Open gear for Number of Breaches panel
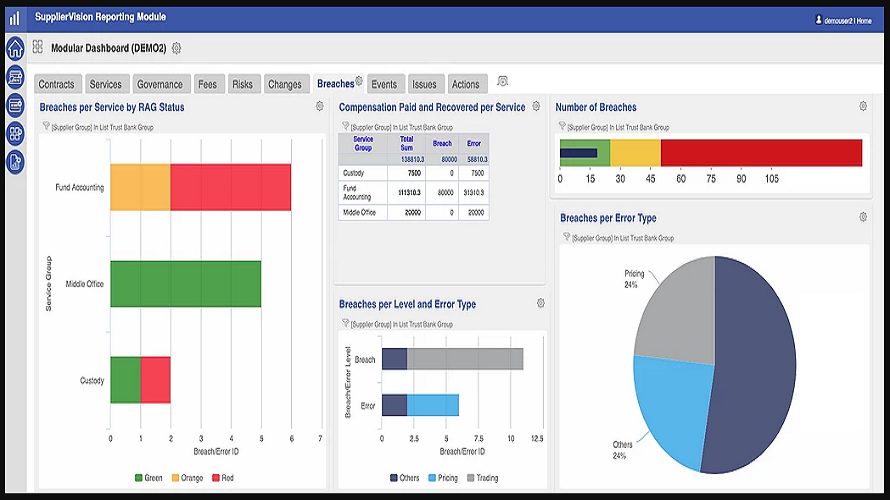Screen dimensions: 890x500 [863, 106]
